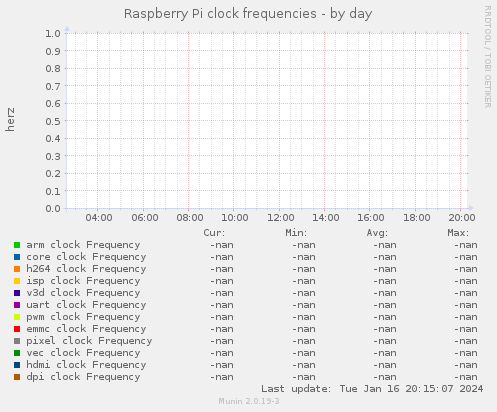This screenshot has width=497, height=412.
Task: Select the 'h264 clock Frequency' legend label
Action: (x=86, y=269)
